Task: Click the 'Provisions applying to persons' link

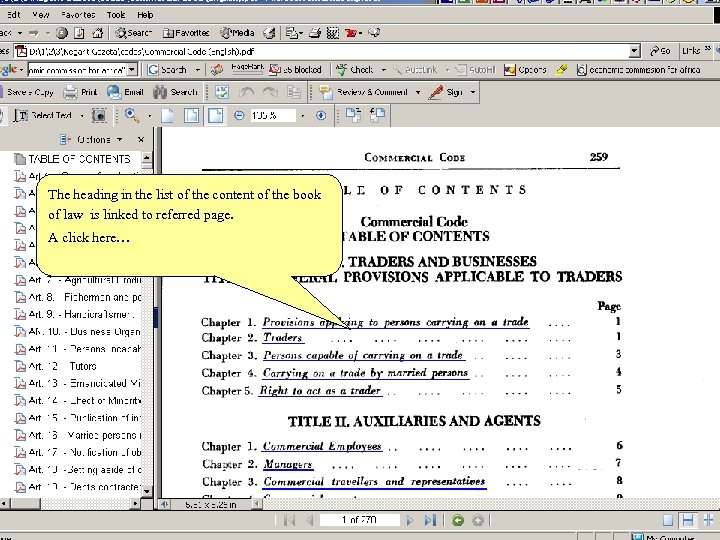Action: pos(395,322)
